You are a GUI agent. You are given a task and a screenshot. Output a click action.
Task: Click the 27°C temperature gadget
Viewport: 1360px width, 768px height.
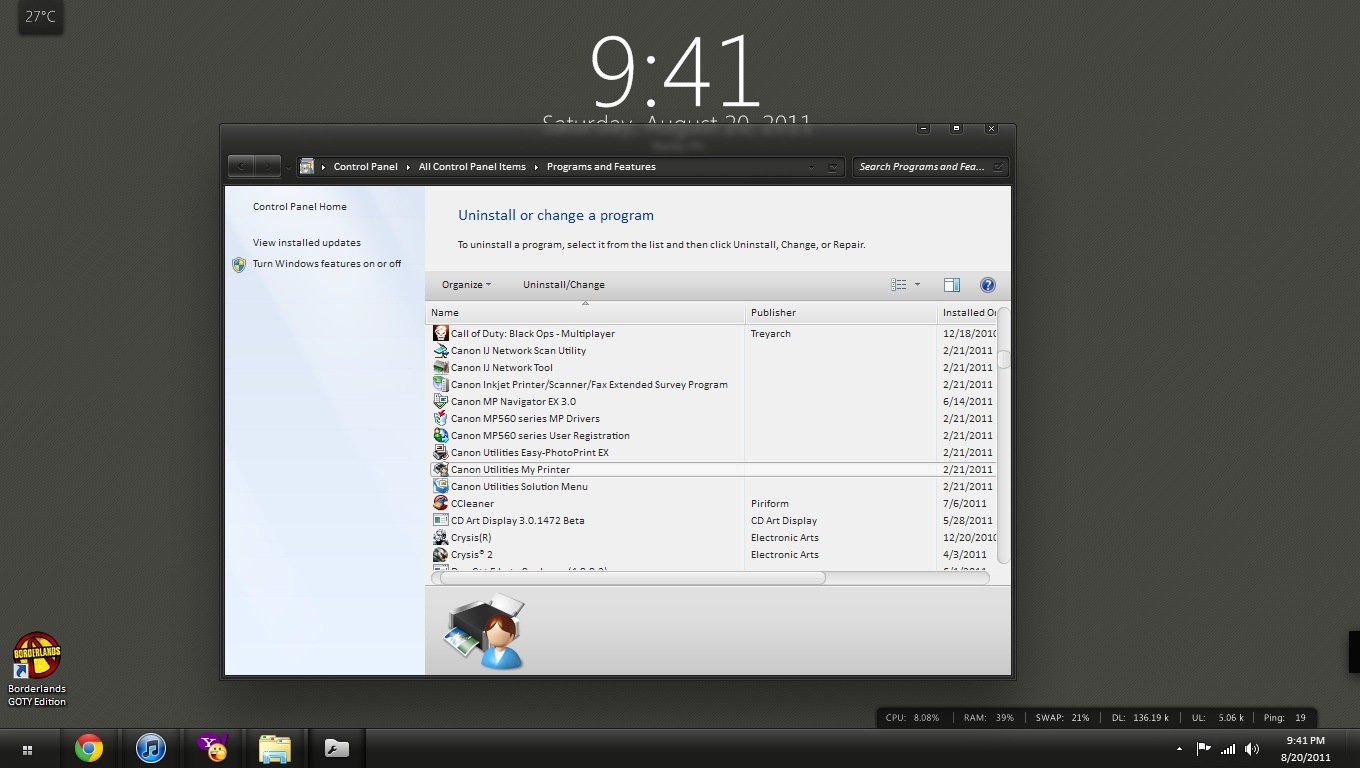(x=40, y=17)
